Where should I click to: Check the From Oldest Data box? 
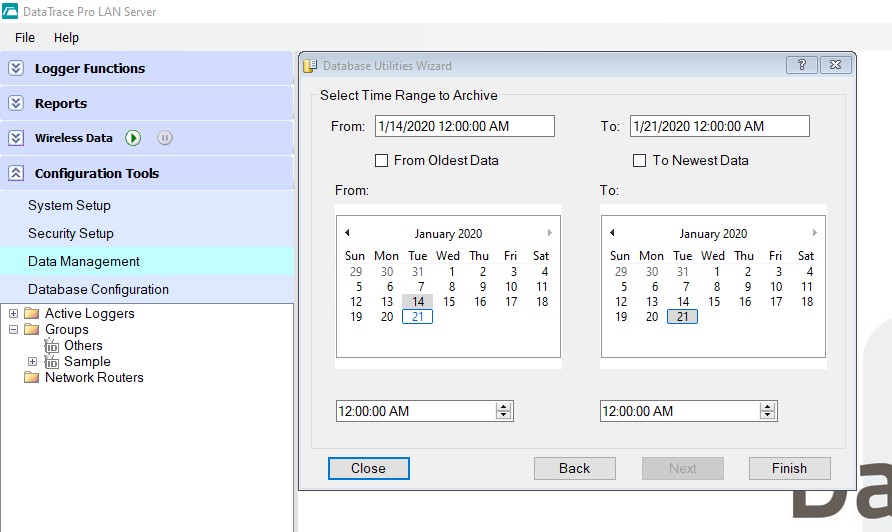click(x=381, y=161)
